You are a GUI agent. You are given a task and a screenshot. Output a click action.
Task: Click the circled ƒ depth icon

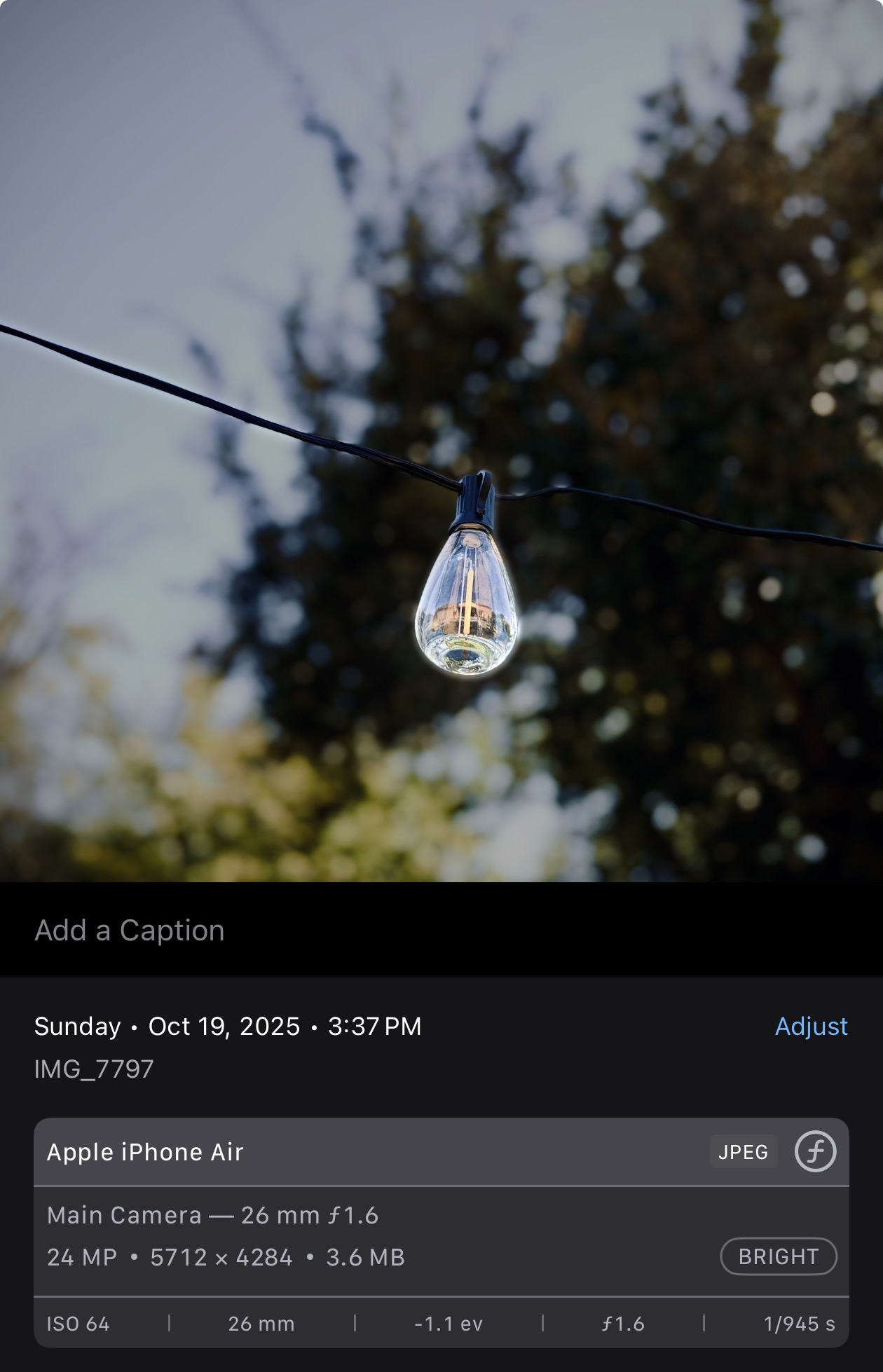click(x=815, y=1151)
